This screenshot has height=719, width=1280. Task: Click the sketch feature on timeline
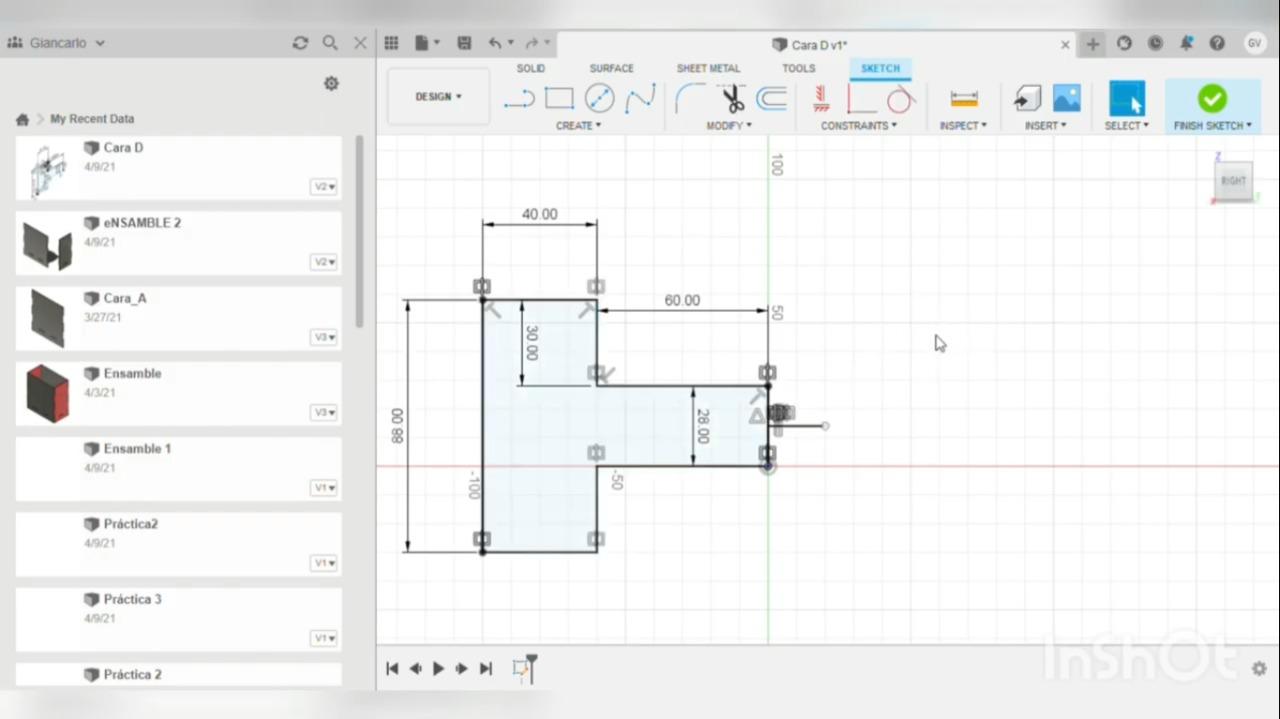point(521,669)
